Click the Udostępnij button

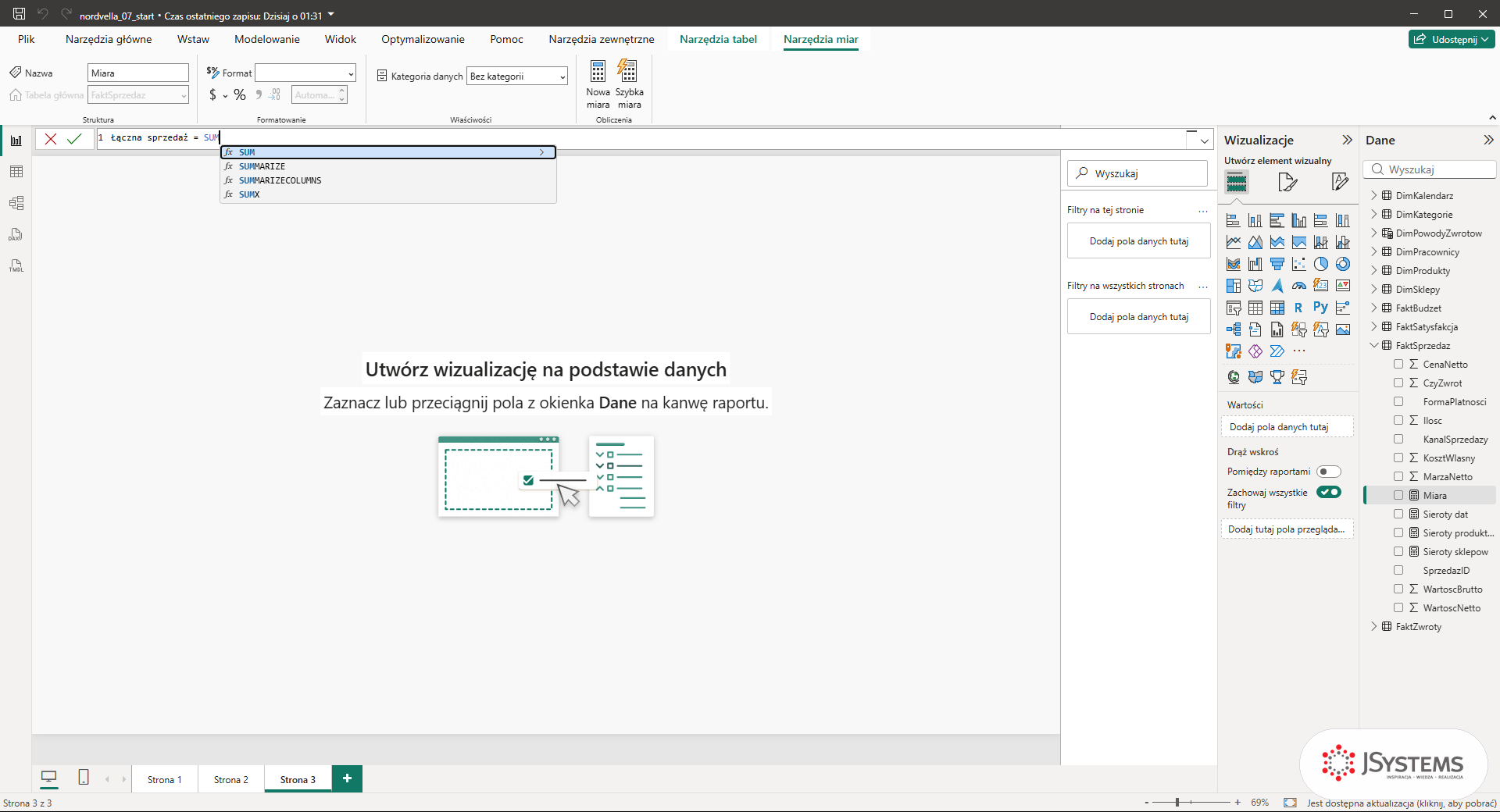pyautogui.click(x=1452, y=39)
